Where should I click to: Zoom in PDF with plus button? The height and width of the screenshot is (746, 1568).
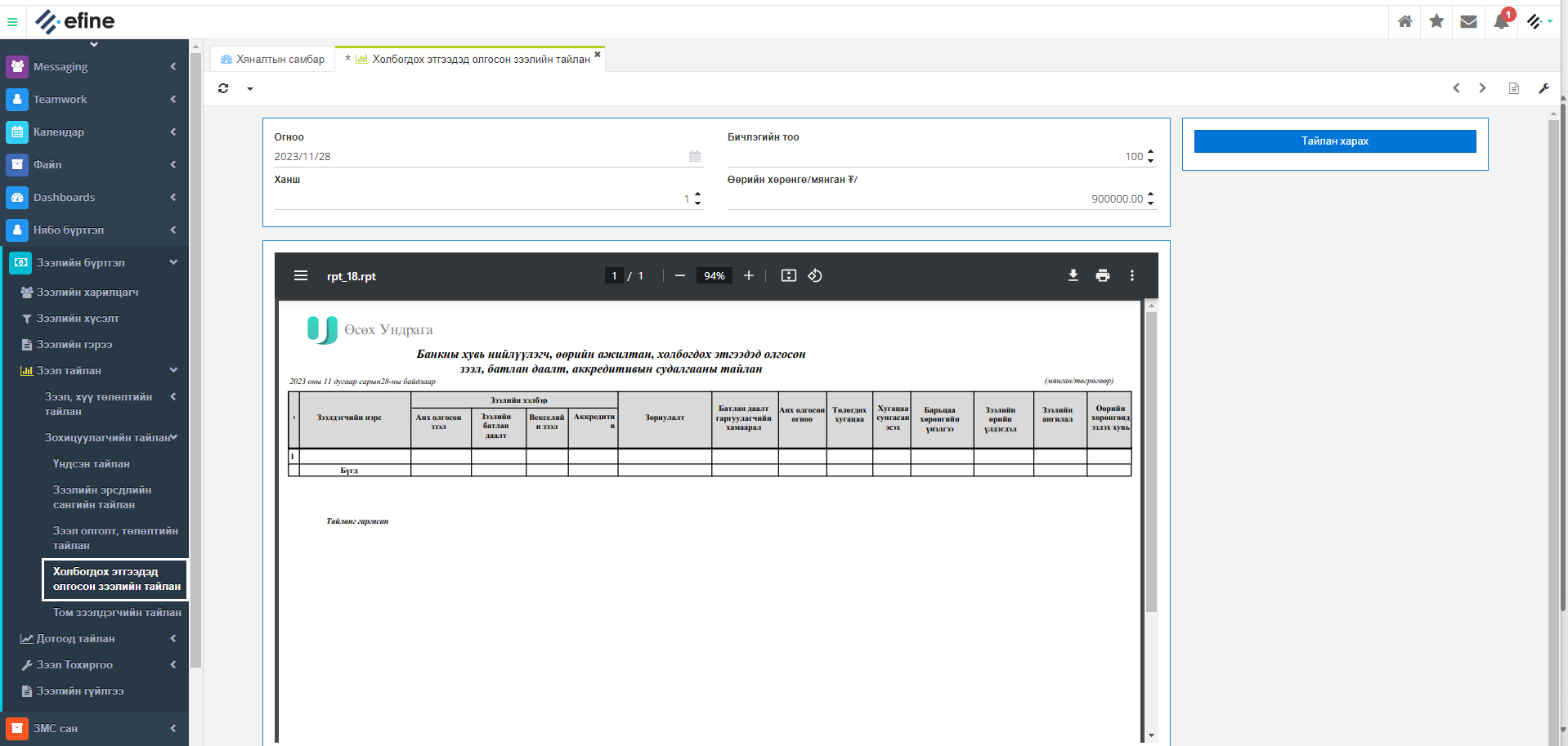pos(748,276)
